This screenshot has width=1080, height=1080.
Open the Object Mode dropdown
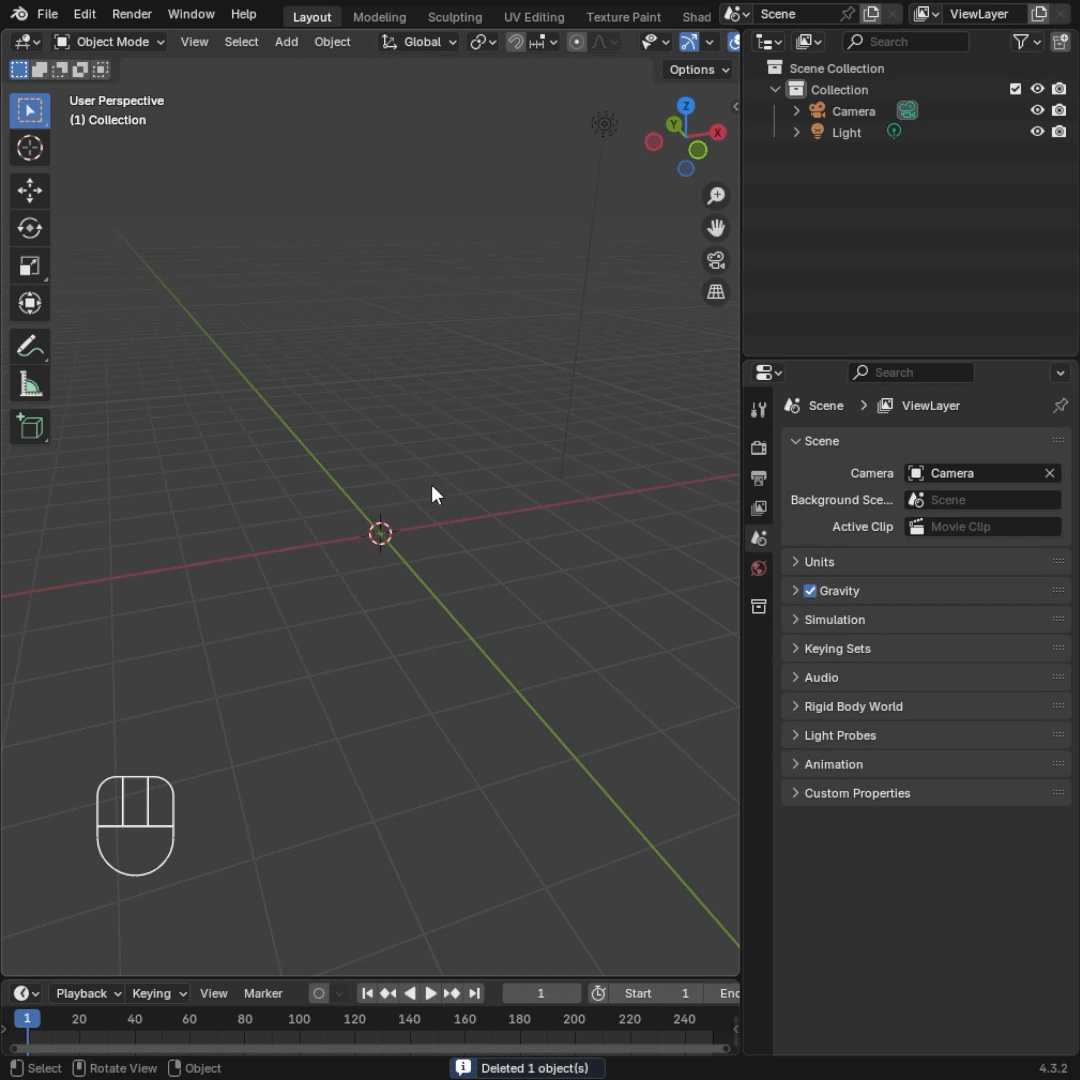point(109,42)
